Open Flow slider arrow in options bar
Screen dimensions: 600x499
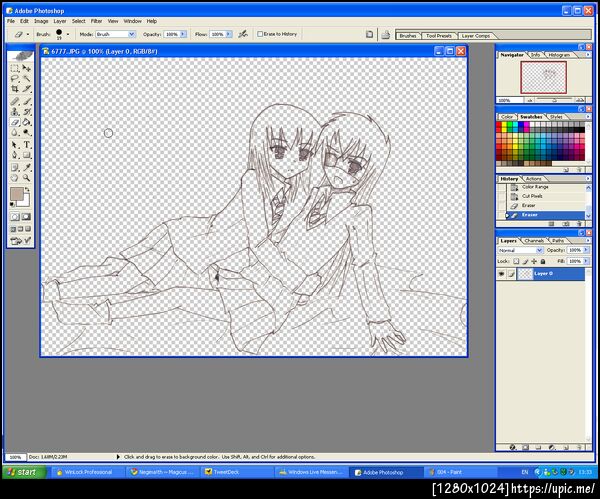point(228,34)
